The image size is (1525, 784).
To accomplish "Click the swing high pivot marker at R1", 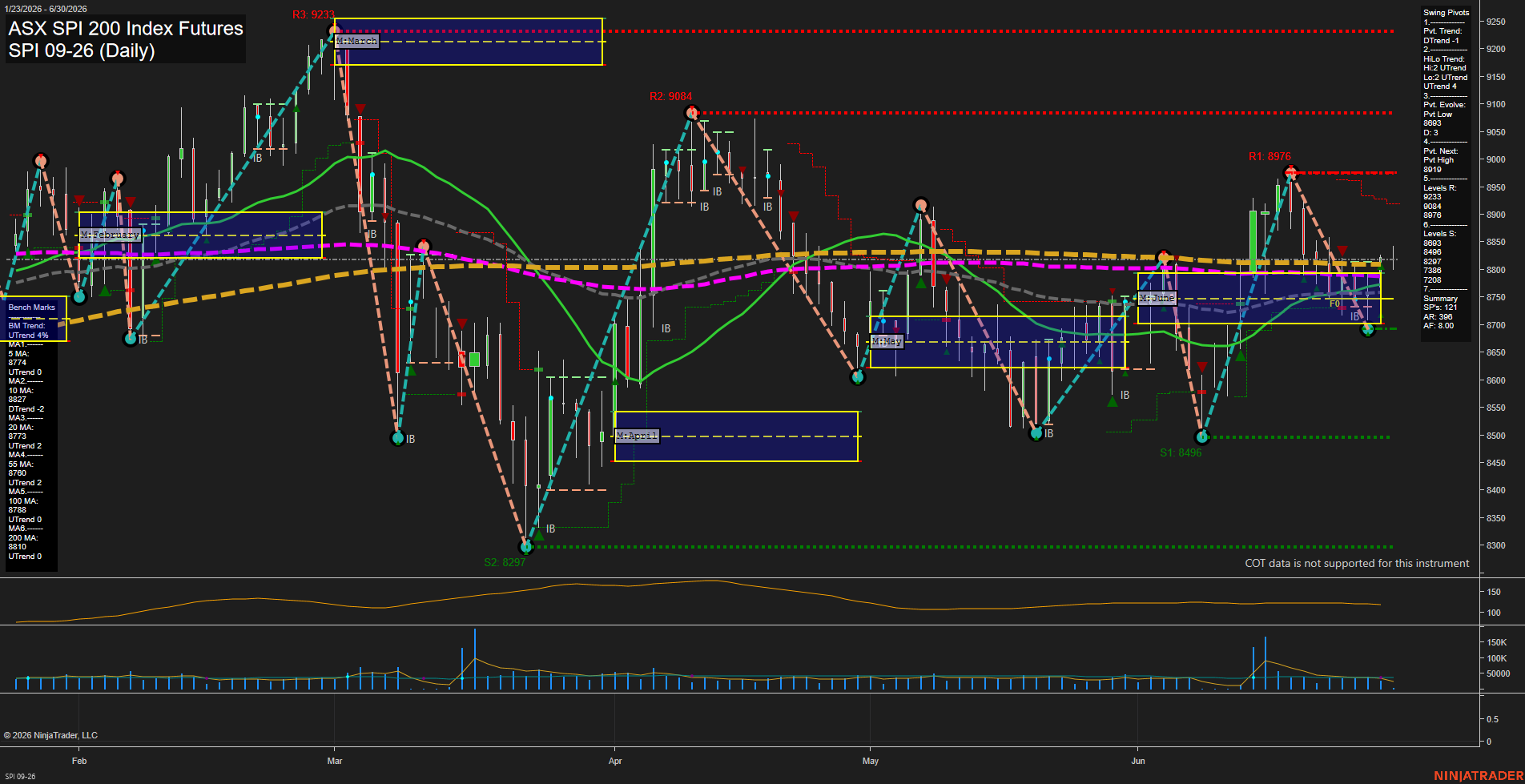I will click(x=1290, y=172).
